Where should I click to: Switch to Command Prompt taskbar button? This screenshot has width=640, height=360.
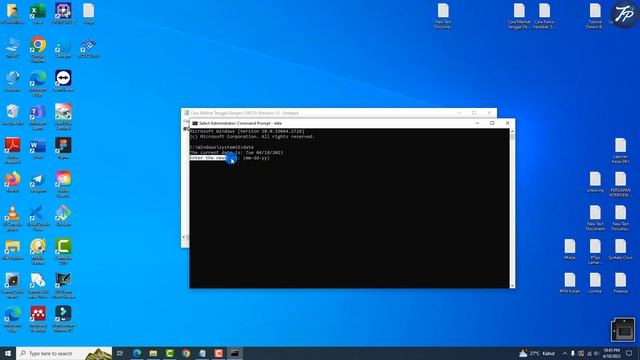pyautogui.click(x=235, y=353)
